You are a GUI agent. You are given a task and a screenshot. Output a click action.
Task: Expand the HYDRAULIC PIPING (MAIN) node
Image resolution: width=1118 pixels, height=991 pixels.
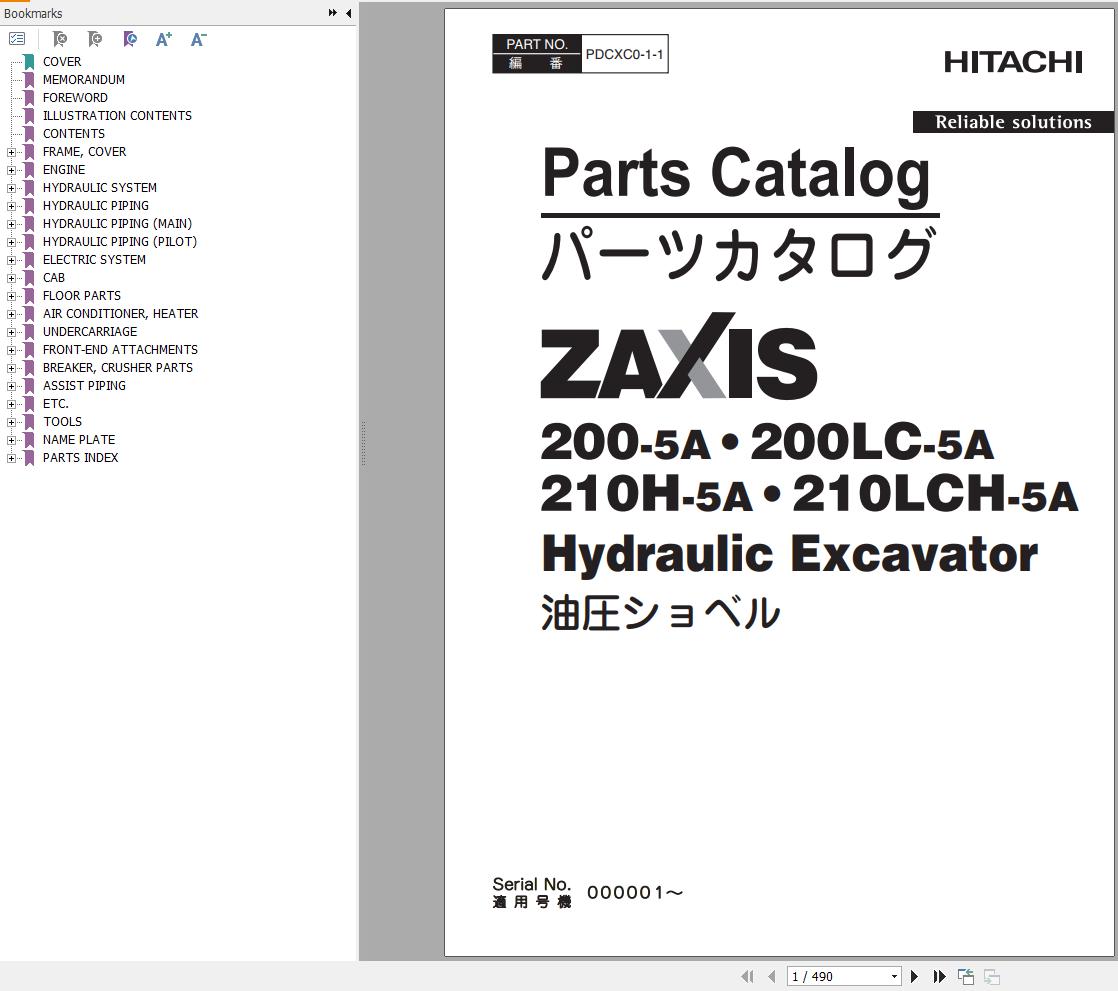click(x=11, y=224)
